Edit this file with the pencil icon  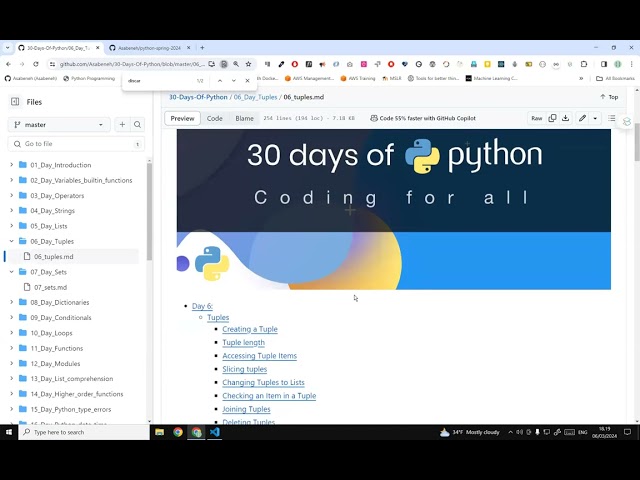point(582,118)
